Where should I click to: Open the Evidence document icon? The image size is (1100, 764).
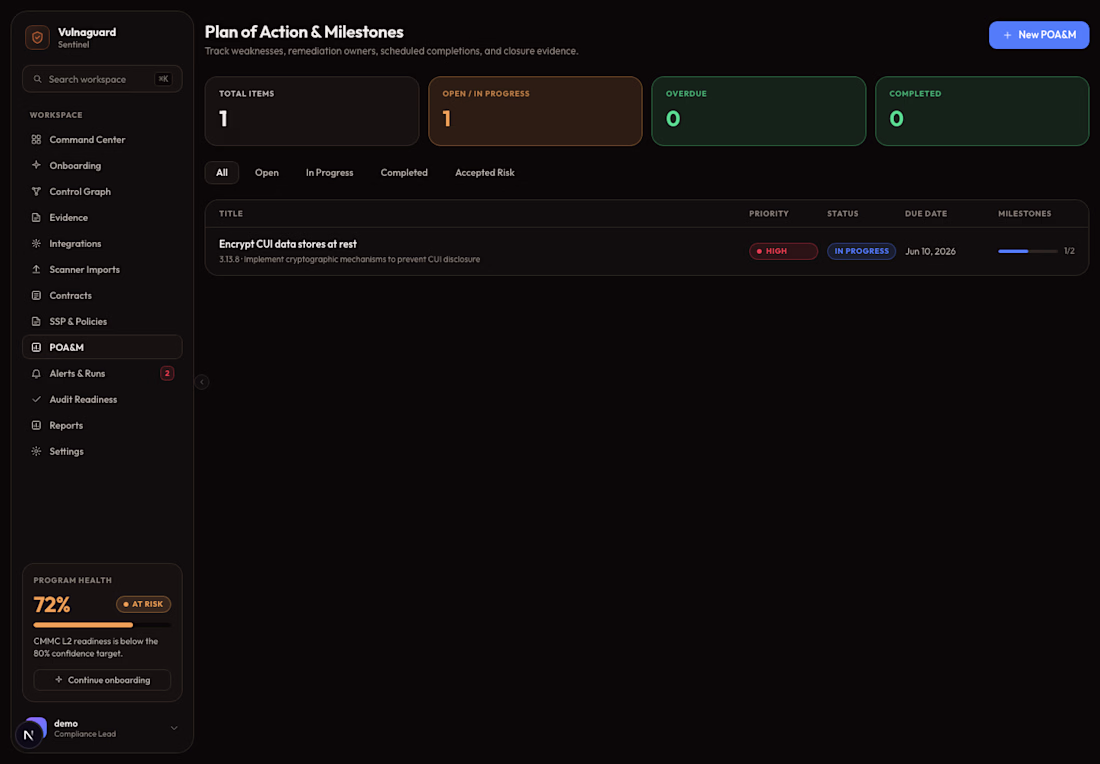36,217
